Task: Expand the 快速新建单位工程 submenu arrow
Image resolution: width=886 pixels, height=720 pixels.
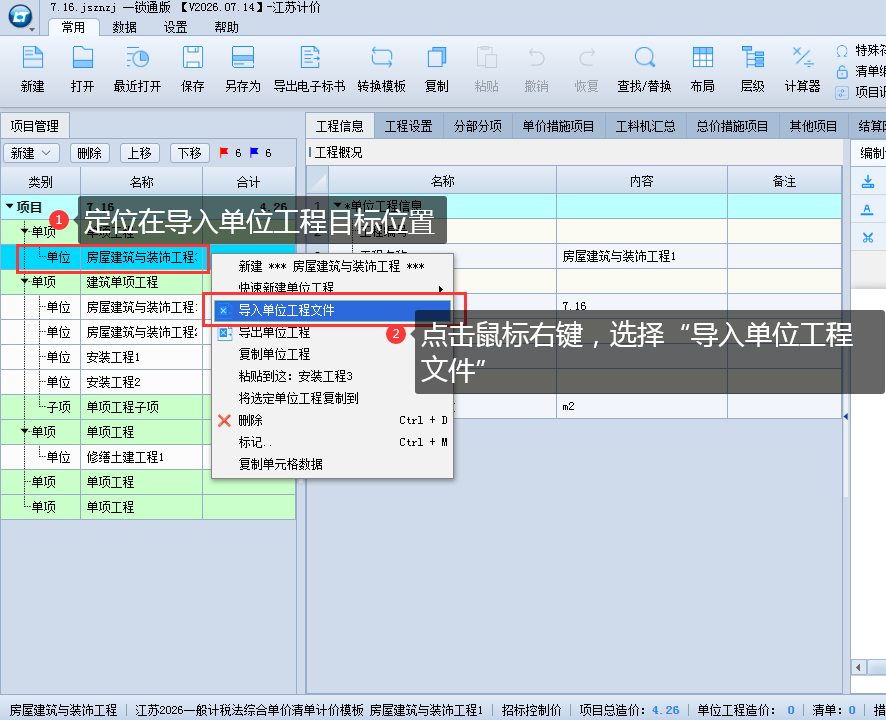Action: point(441,289)
